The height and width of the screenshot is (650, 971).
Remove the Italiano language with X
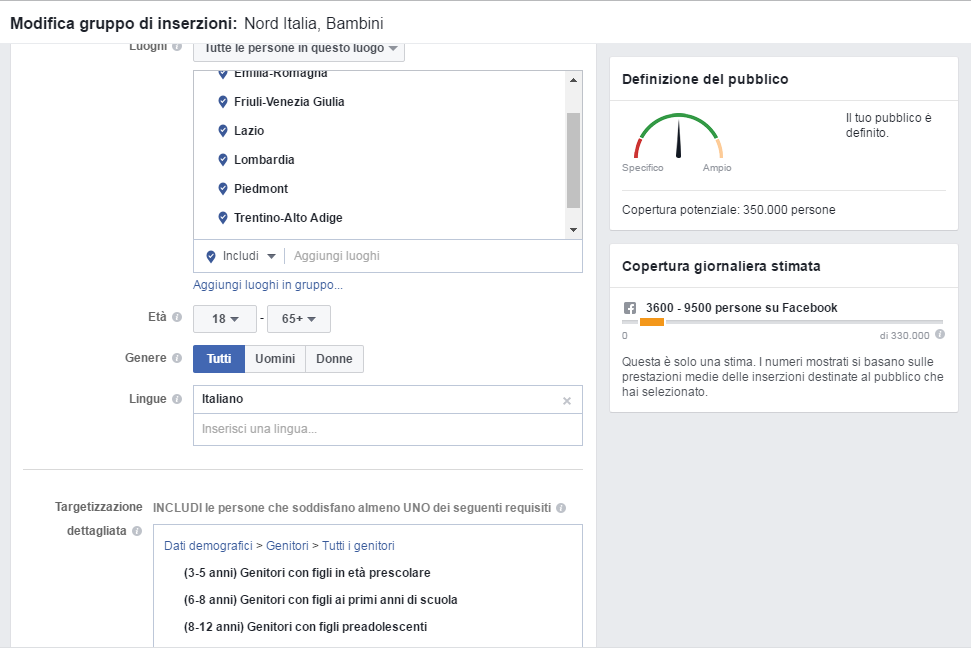[567, 401]
